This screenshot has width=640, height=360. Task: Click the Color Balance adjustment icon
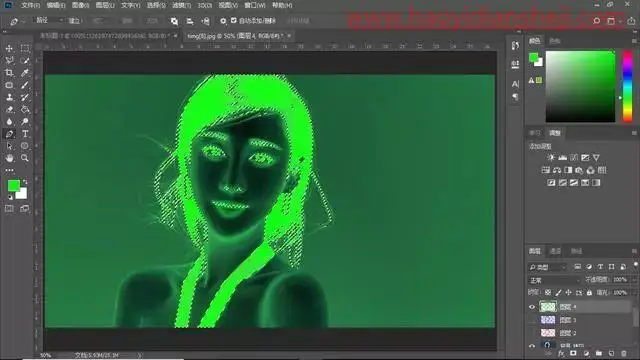[557, 170]
